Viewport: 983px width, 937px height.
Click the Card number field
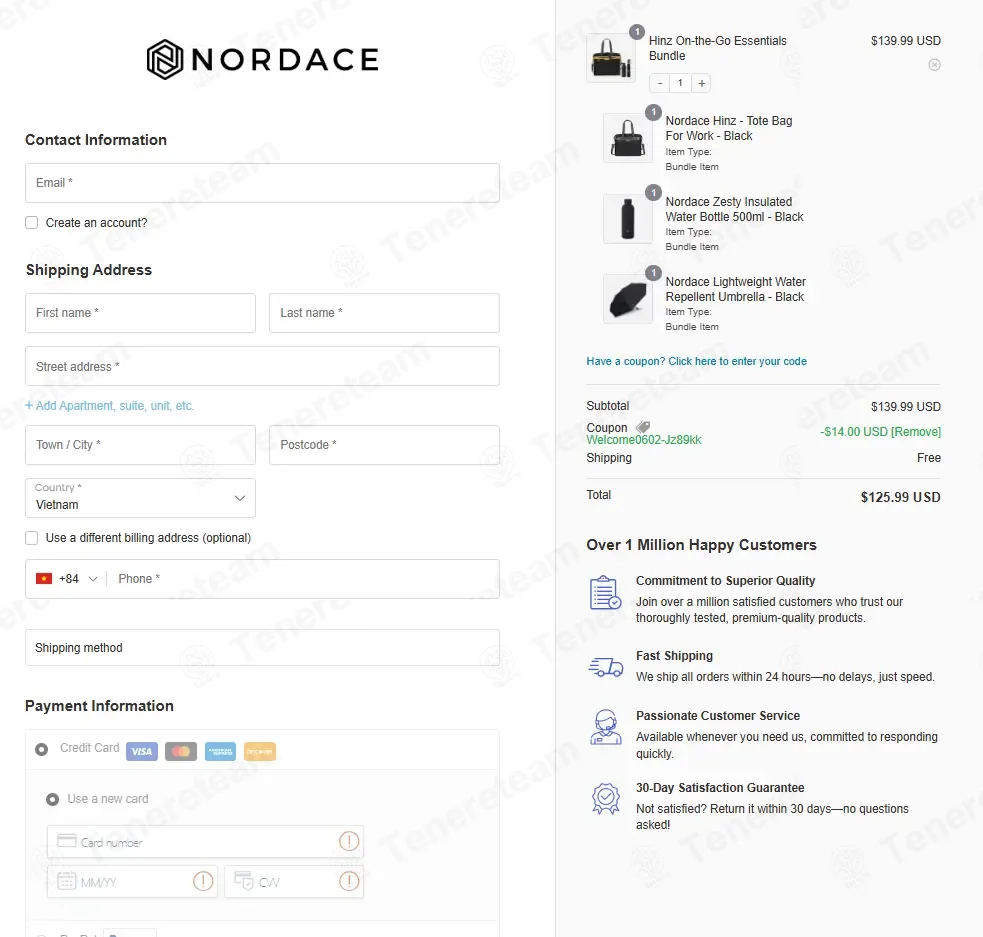[205, 841]
